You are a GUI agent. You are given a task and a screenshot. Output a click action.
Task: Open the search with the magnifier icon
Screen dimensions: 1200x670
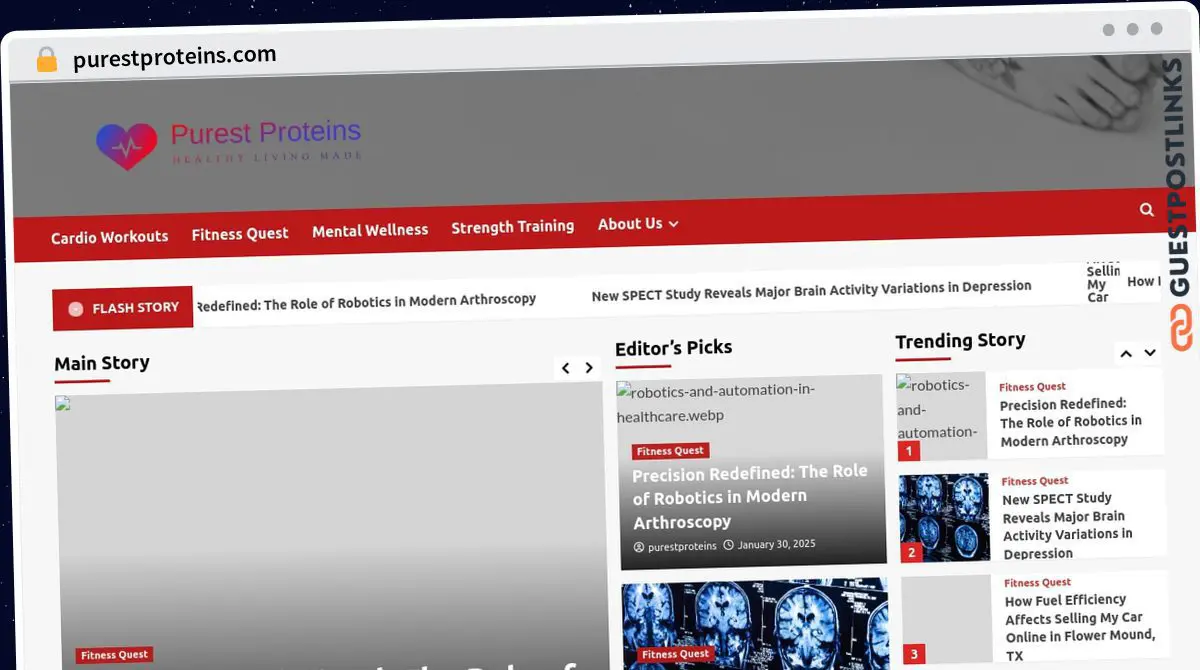tap(1146, 210)
